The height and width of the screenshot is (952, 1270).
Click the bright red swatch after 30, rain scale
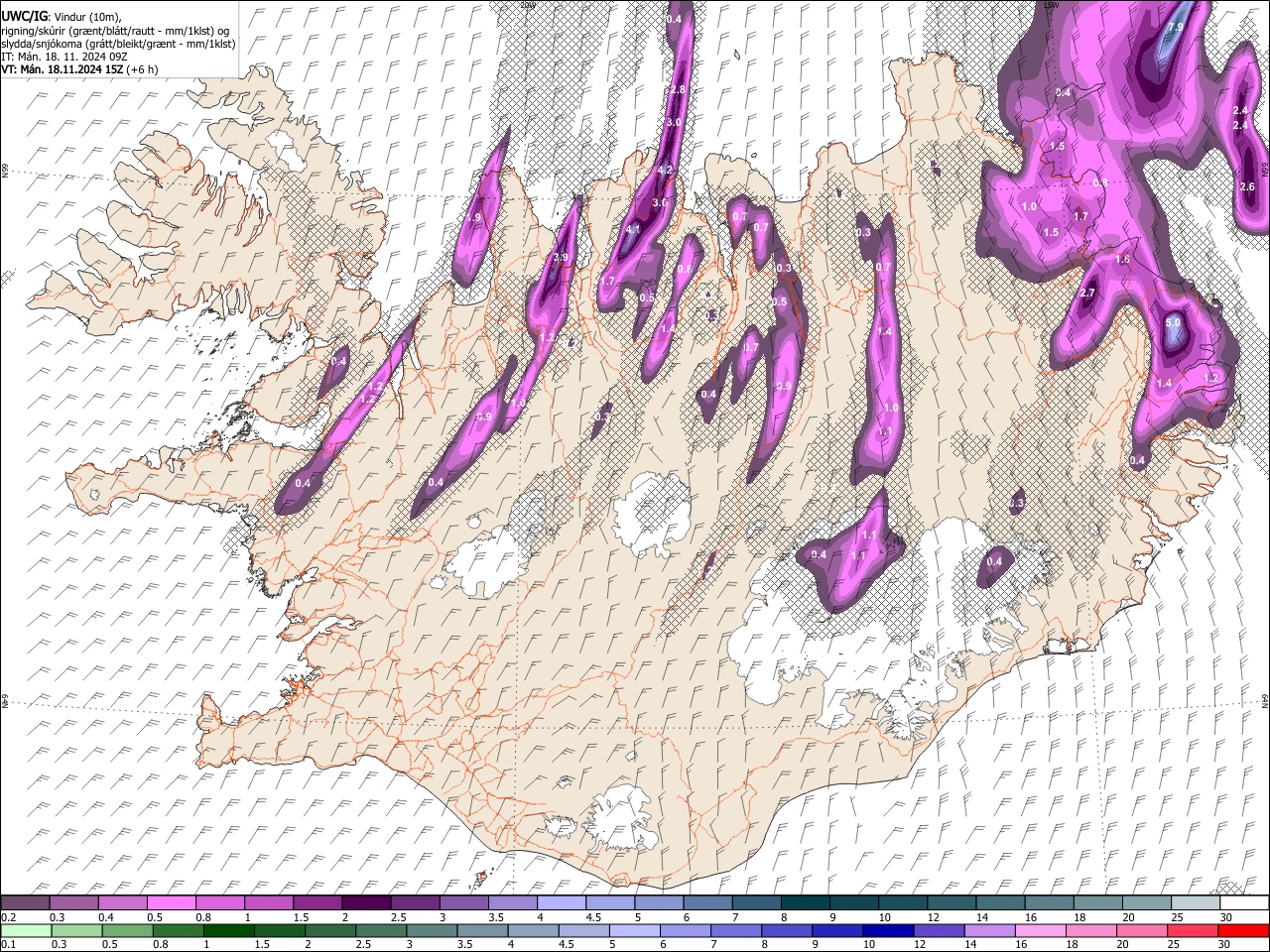point(1242,930)
